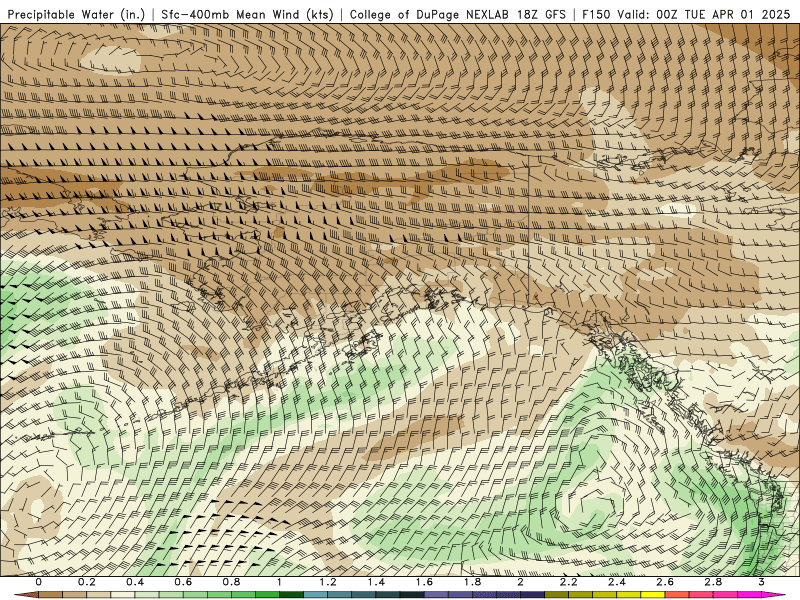Click the colorbar label '1.2'
800x600 pixels.
[x=328, y=582]
